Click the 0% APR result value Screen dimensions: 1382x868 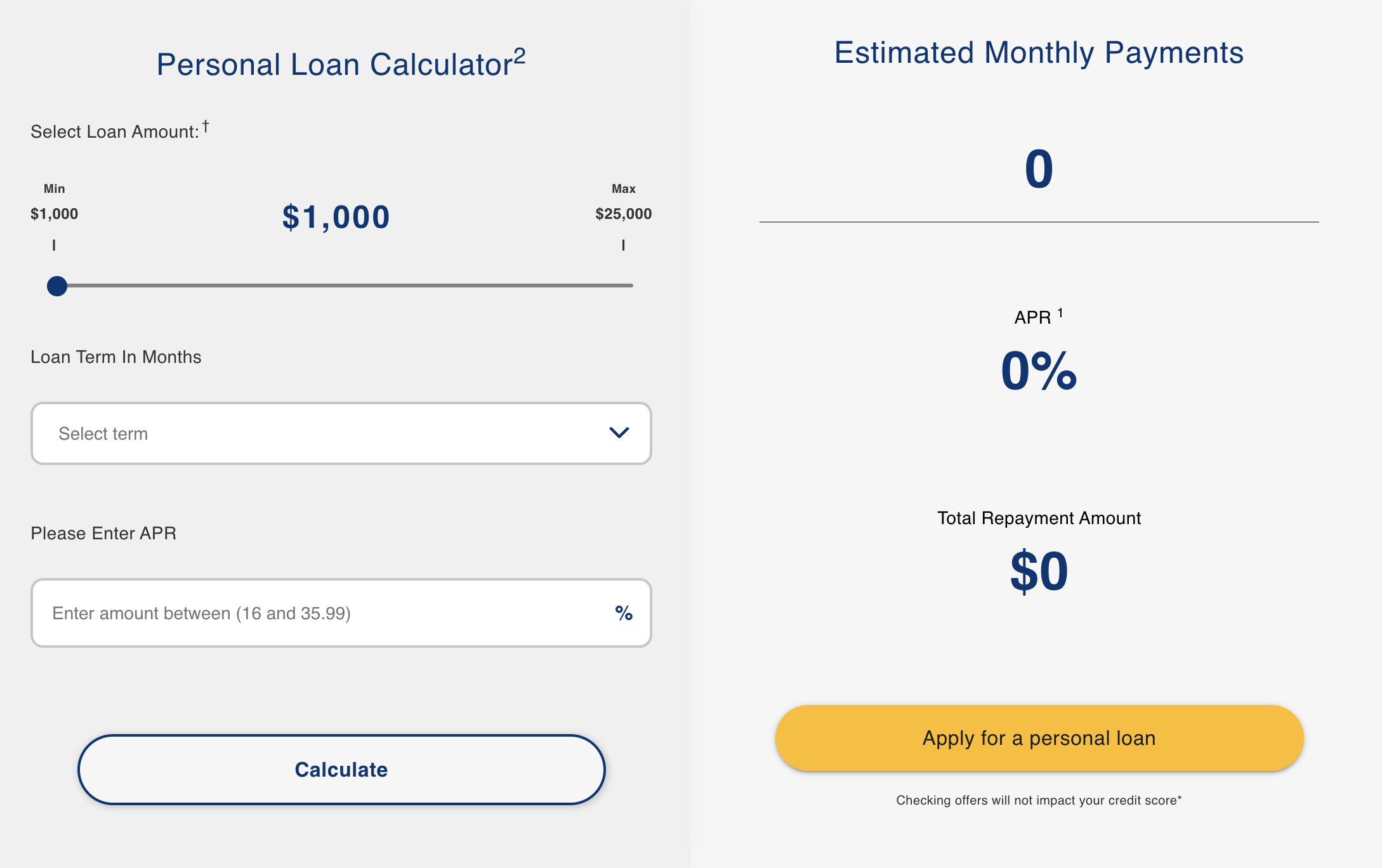pyautogui.click(x=1039, y=371)
